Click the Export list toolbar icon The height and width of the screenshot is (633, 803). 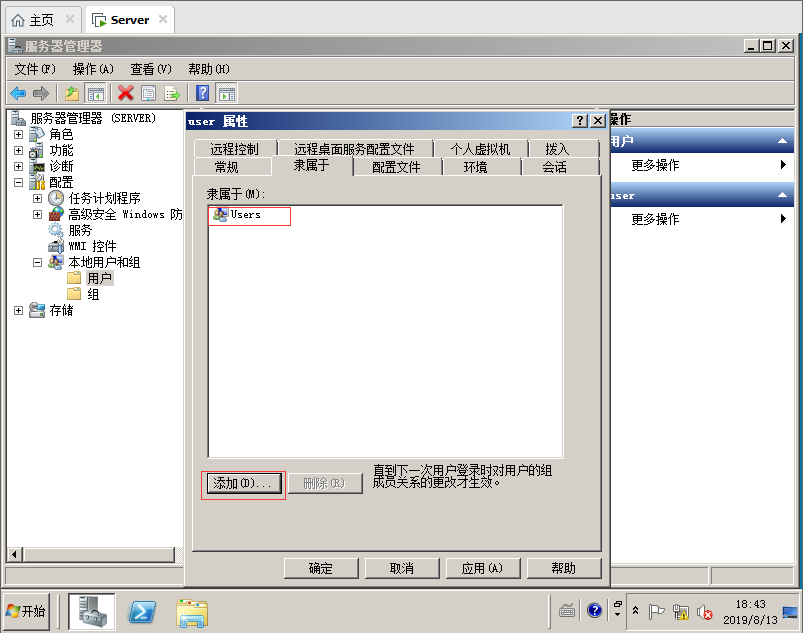click(172, 93)
